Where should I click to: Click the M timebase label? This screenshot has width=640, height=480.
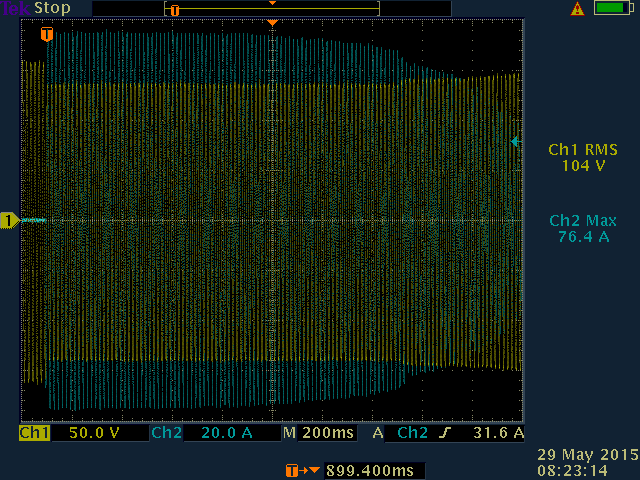[x=289, y=433]
